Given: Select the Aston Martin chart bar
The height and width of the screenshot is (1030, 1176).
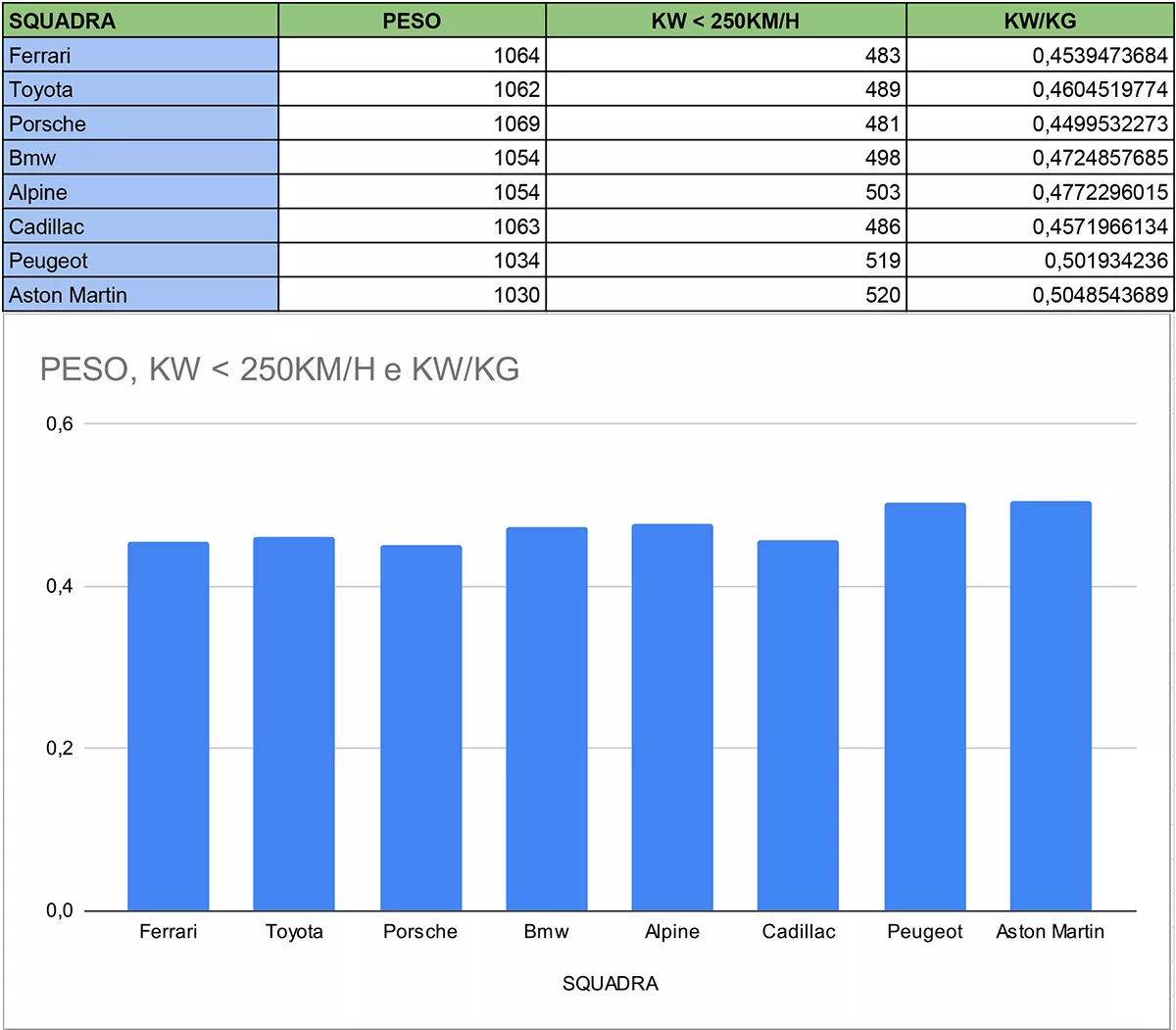Looking at the screenshot, I should [x=1050, y=706].
